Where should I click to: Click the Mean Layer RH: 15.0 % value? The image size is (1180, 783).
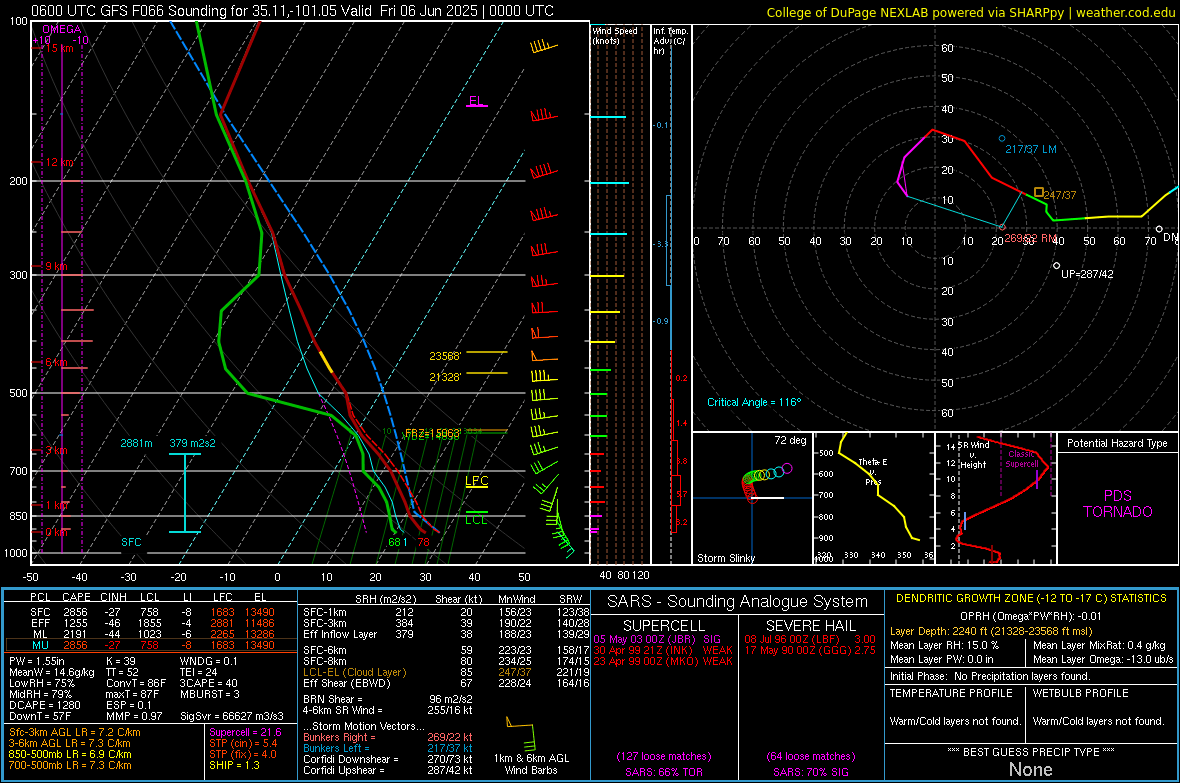click(944, 645)
